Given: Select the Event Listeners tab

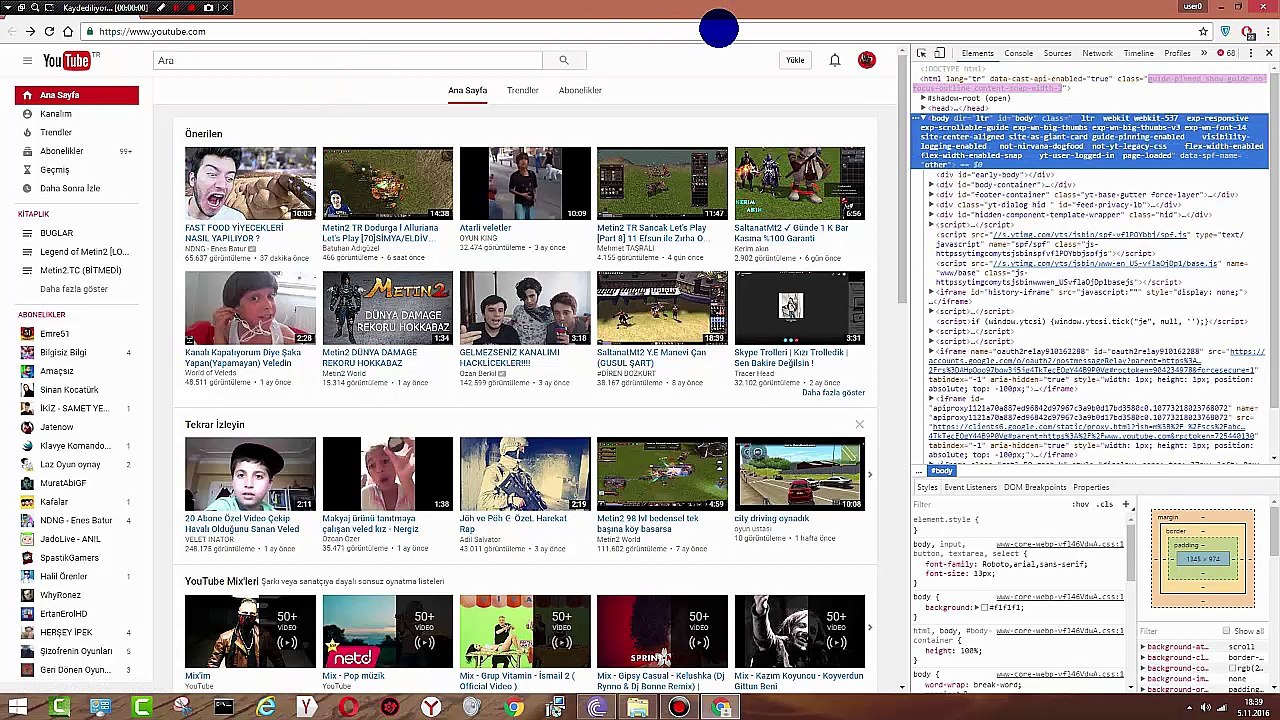Looking at the screenshot, I should coord(970,488).
